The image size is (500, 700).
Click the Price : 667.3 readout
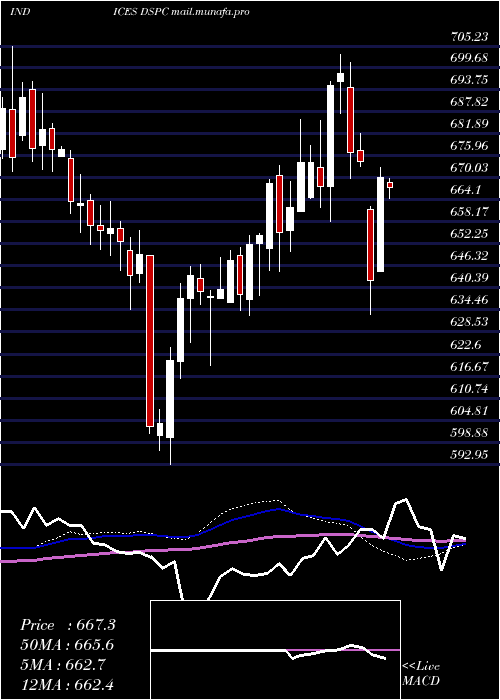(68, 625)
